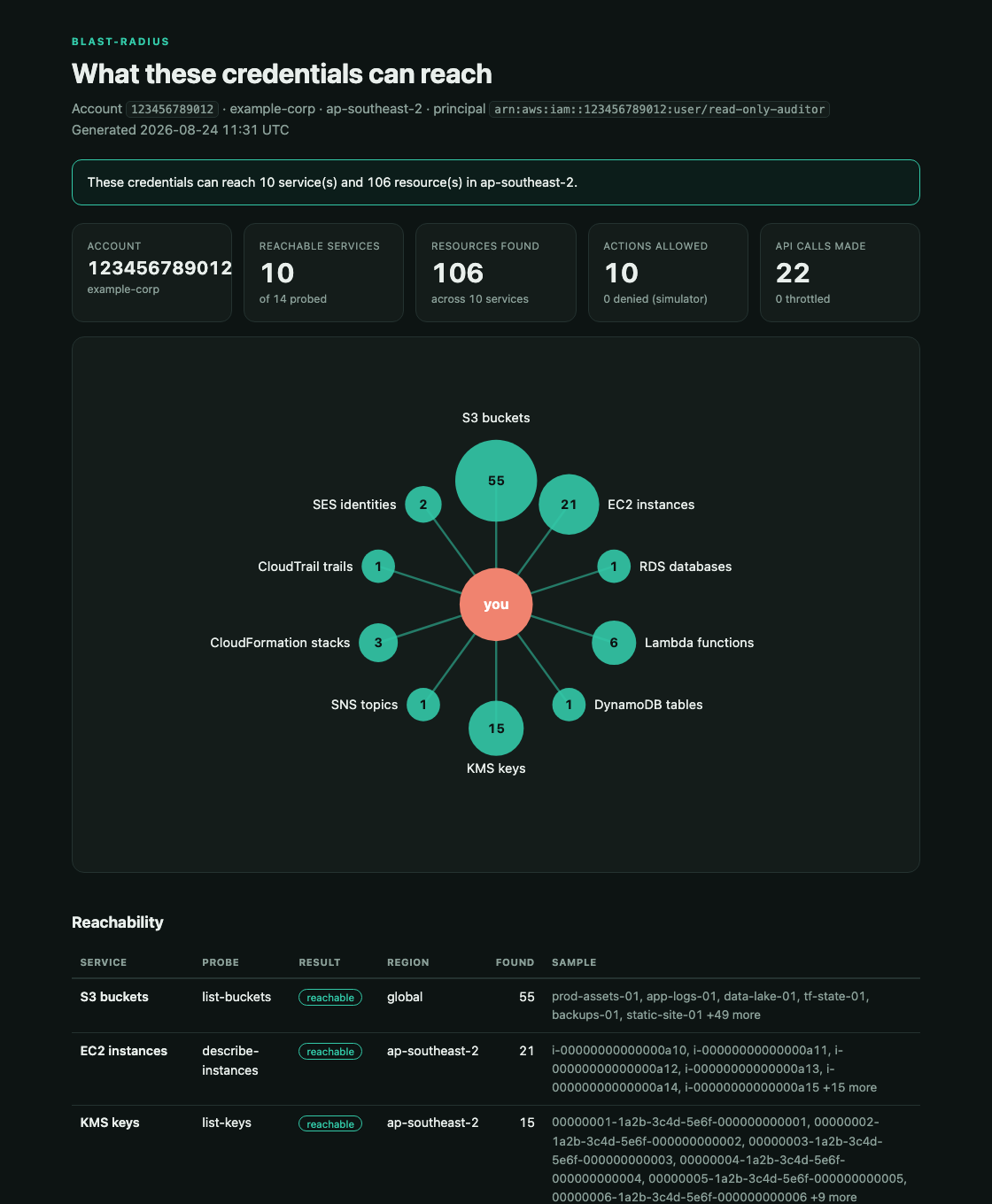
Task: Select the RDS databases graph node
Action: pyautogui.click(x=614, y=567)
